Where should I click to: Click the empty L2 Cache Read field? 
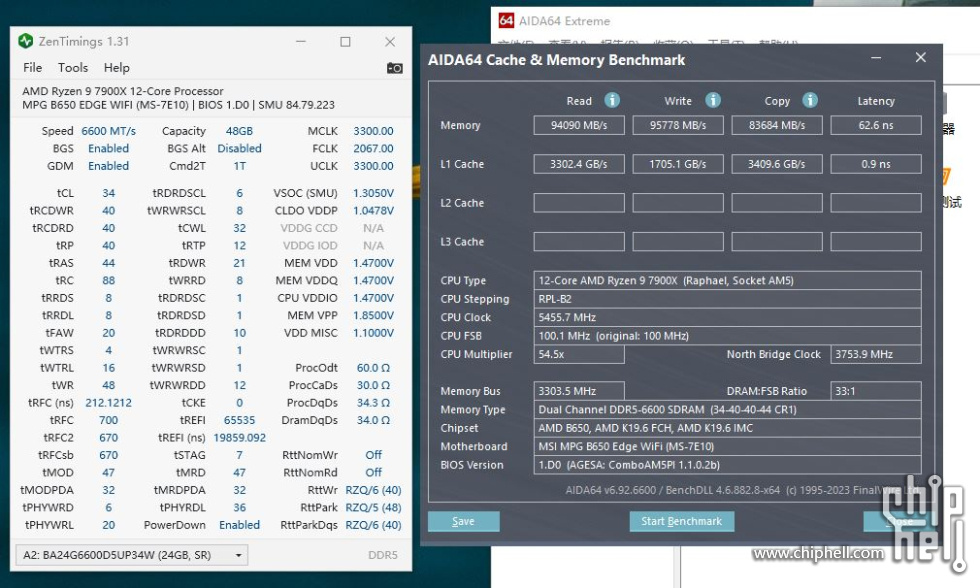click(579, 202)
